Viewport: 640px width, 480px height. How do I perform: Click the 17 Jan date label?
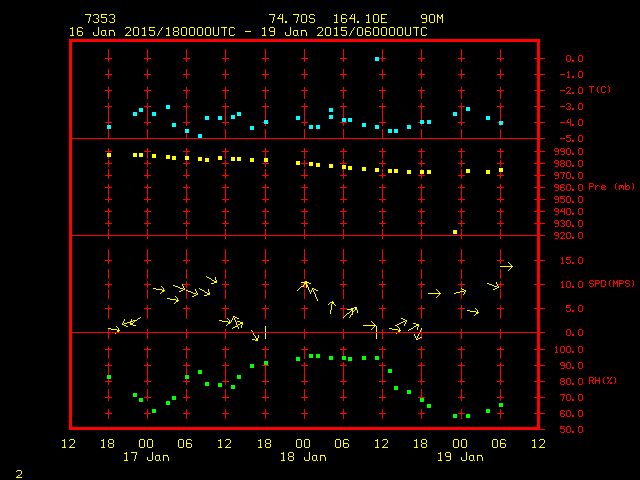[x=145, y=456]
